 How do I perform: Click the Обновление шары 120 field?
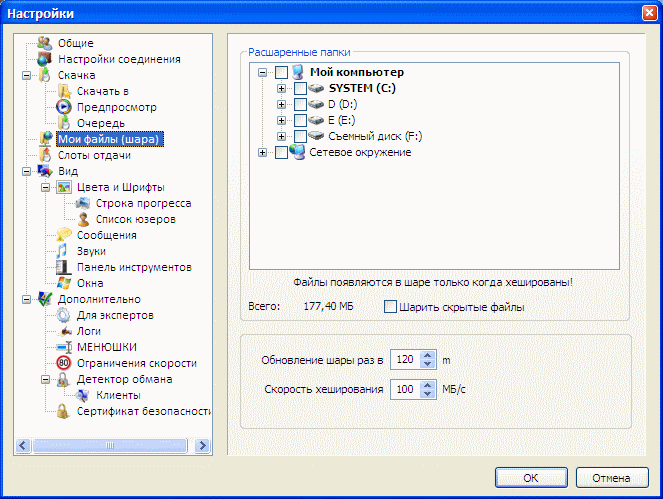(405, 360)
